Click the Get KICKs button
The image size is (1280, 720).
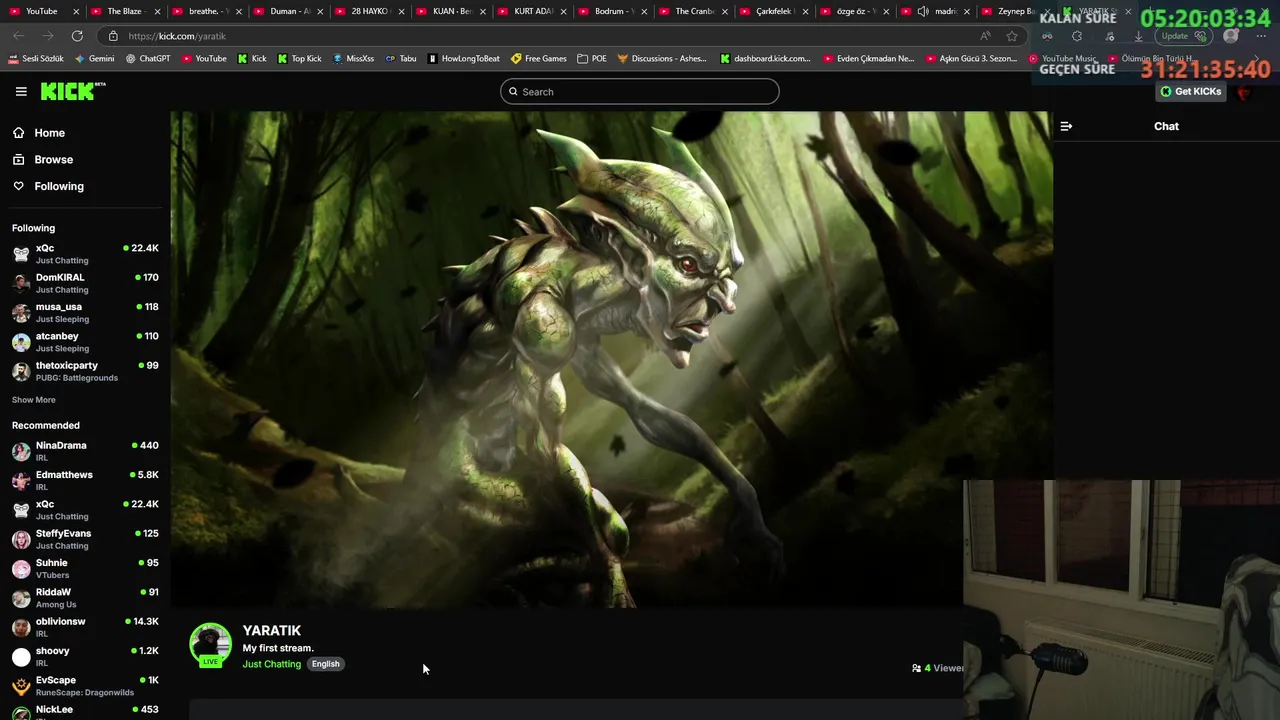click(x=1190, y=91)
